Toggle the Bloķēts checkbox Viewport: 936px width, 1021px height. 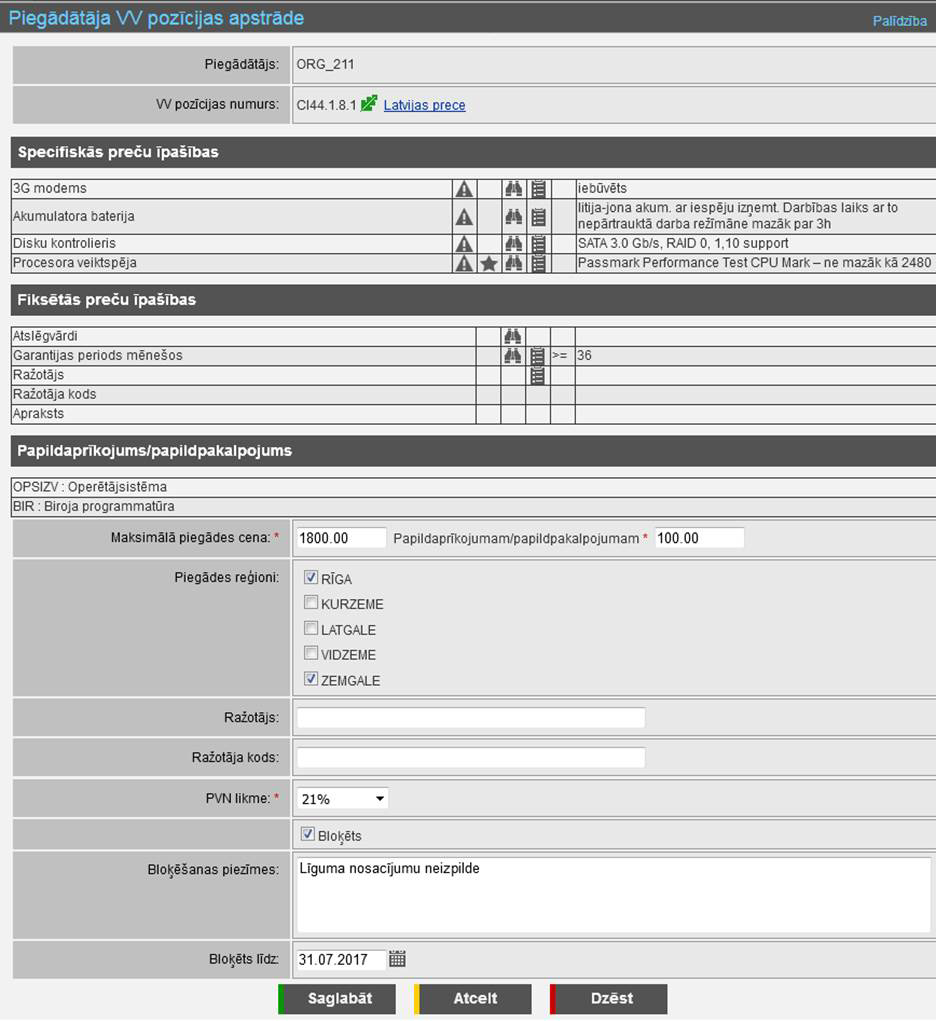click(308, 834)
